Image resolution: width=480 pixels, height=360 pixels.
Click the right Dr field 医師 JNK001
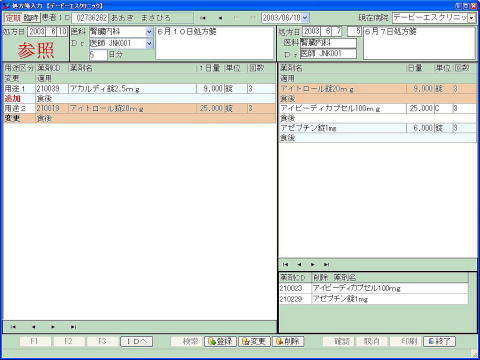pyautogui.click(x=328, y=54)
